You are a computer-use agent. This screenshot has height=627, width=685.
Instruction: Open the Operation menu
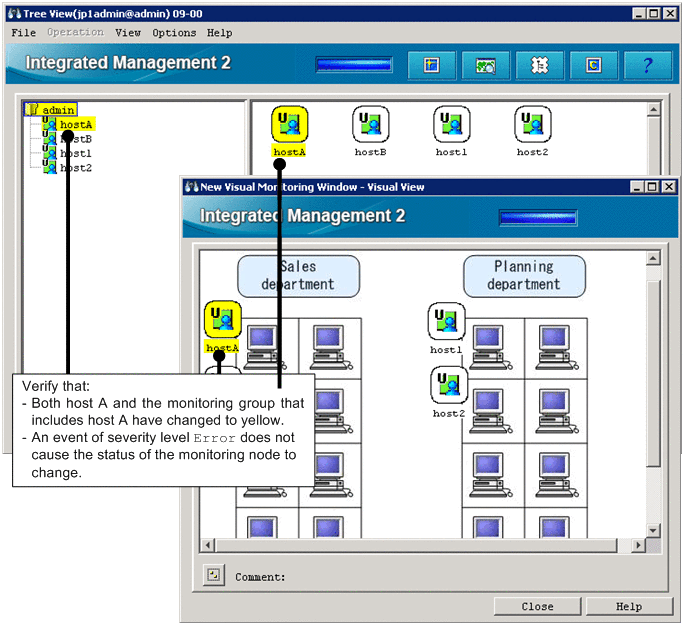pos(76,33)
